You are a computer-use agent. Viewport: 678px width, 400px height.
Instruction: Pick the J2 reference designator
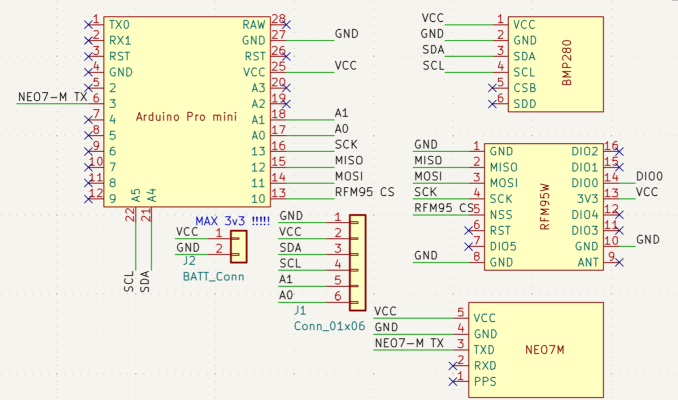pos(189,261)
